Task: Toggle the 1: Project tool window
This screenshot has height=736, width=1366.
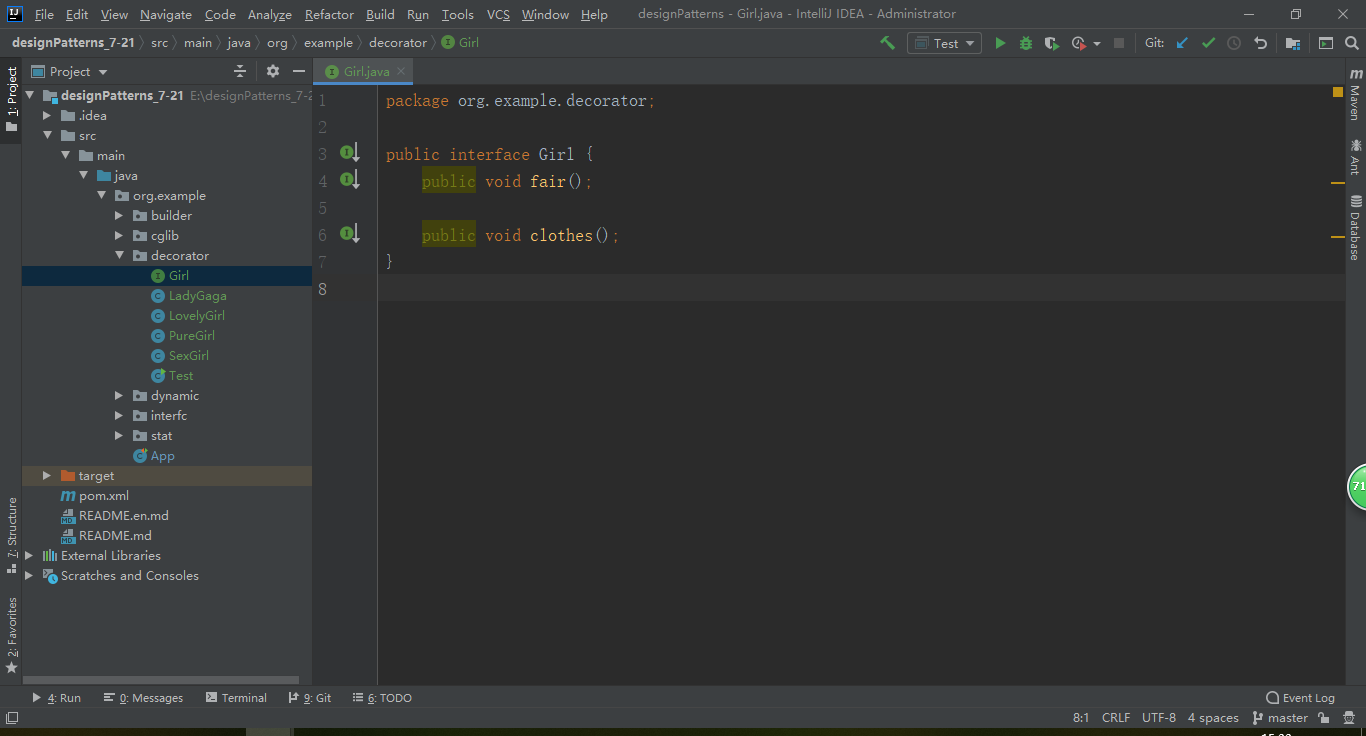Action: tap(11, 99)
